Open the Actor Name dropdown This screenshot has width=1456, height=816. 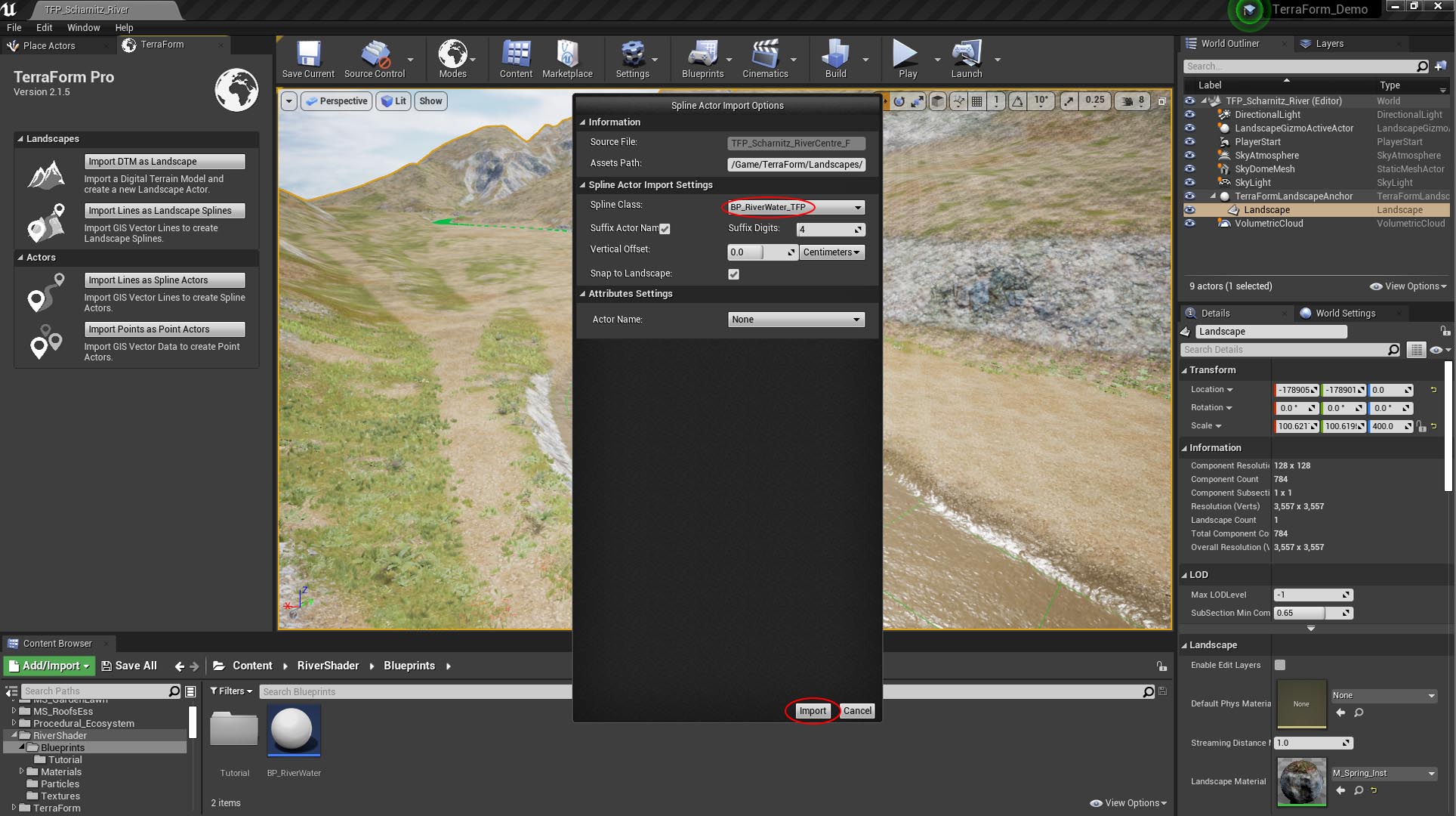click(x=795, y=320)
